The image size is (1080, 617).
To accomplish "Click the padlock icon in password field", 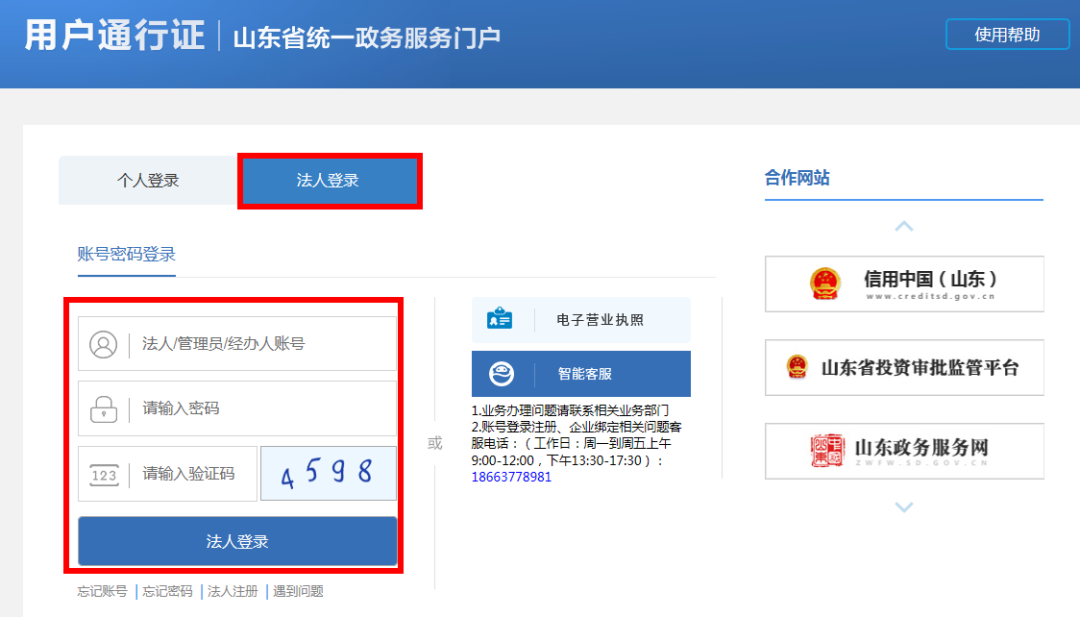I will [x=103, y=409].
